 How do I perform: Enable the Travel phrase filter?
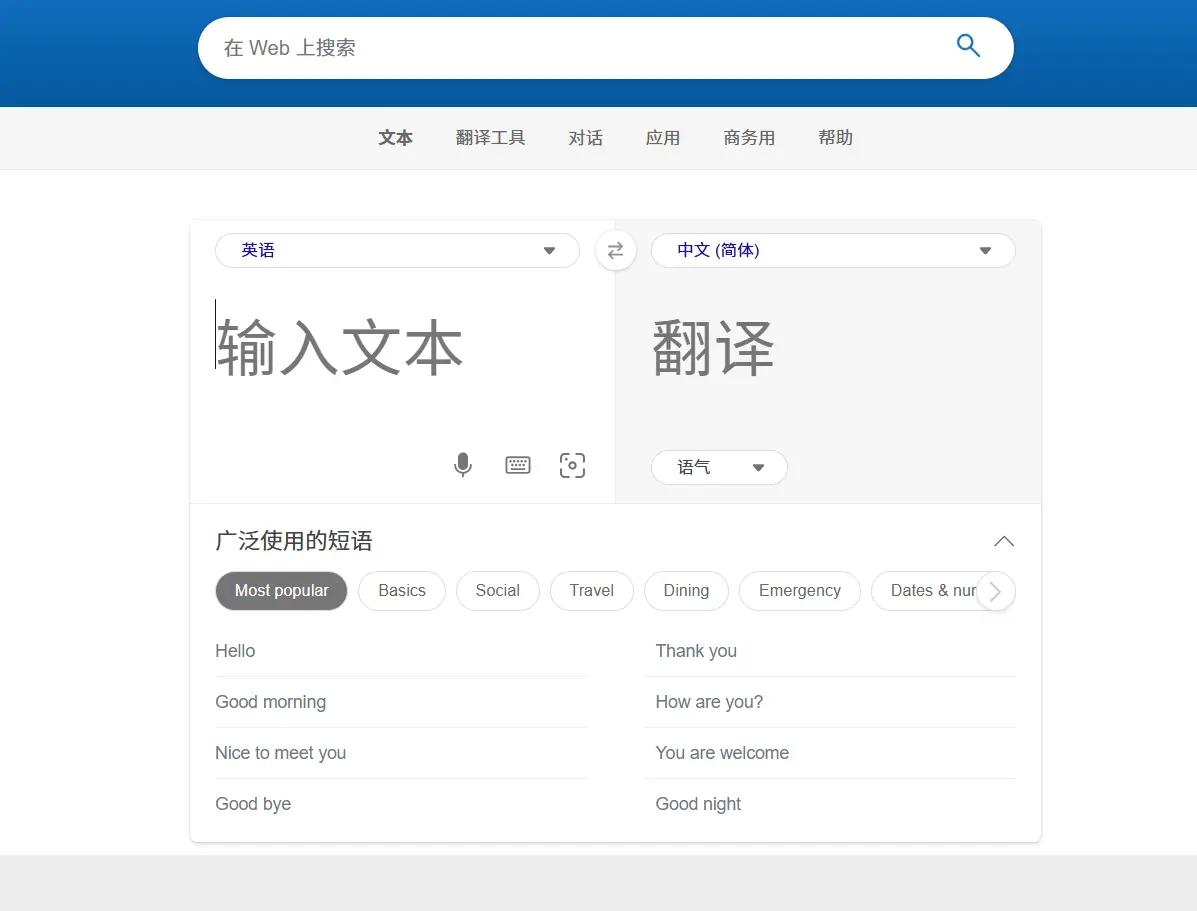pyautogui.click(x=591, y=591)
